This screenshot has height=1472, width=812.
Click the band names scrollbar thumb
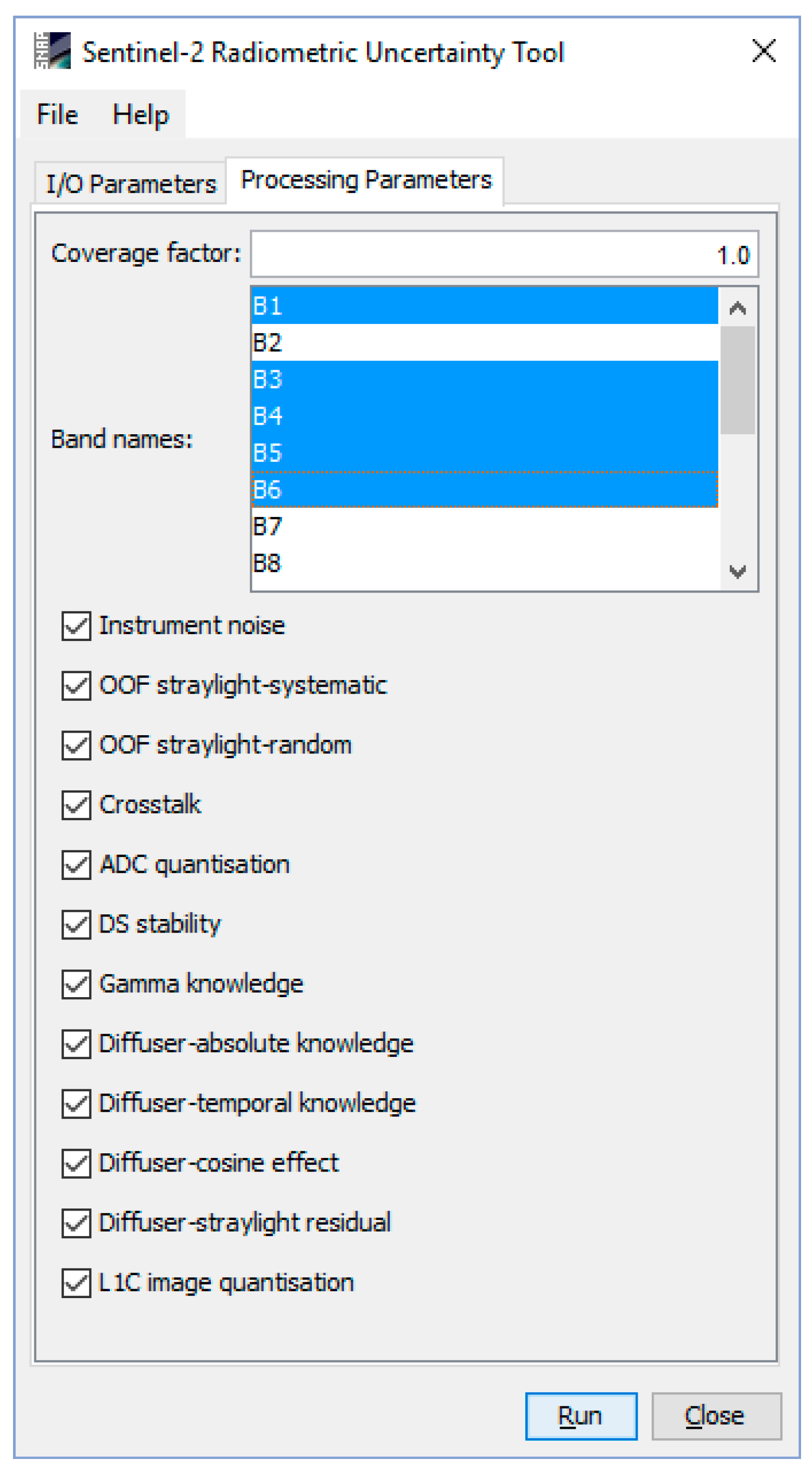point(737,380)
